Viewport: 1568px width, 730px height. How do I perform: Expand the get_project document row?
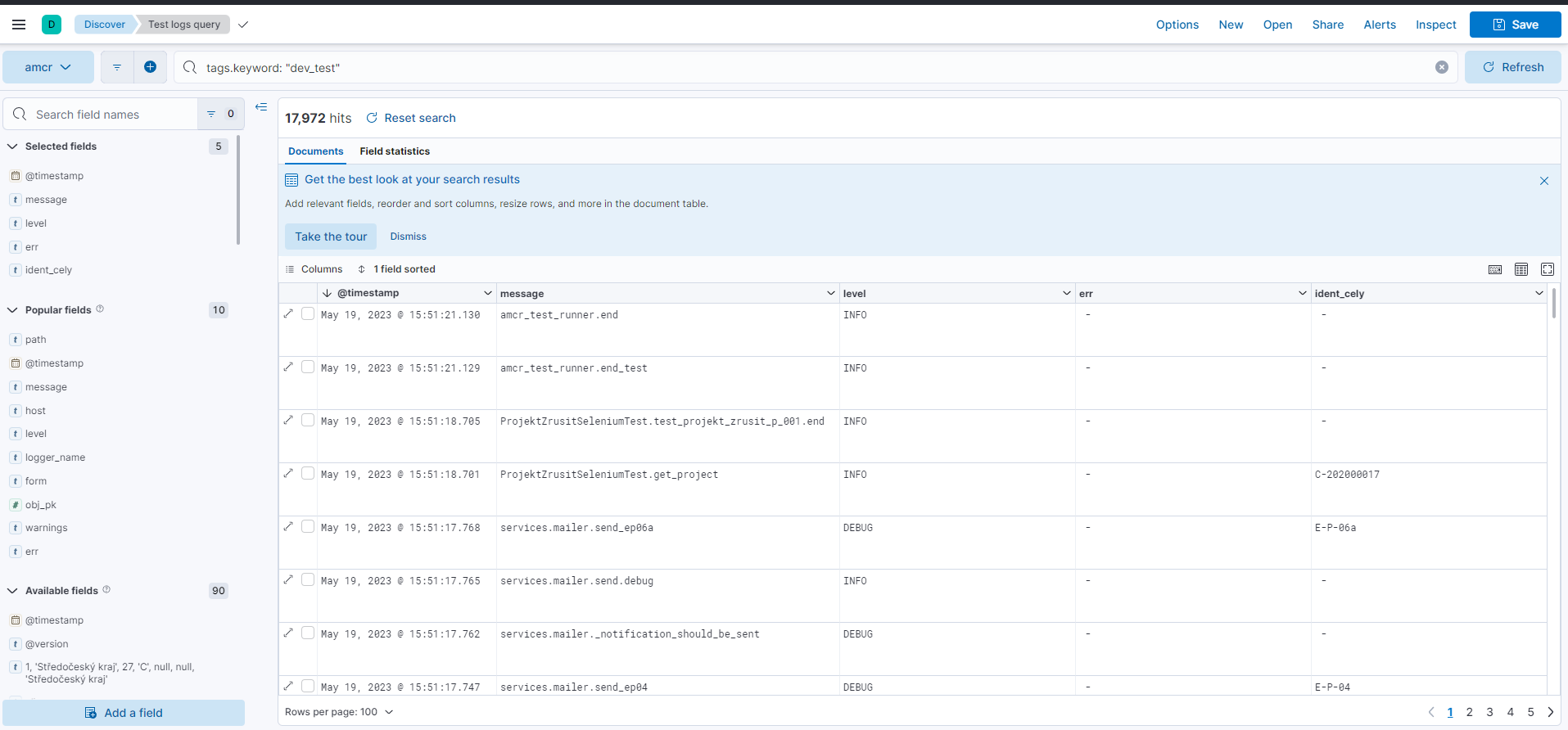pyautogui.click(x=288, y=473)
